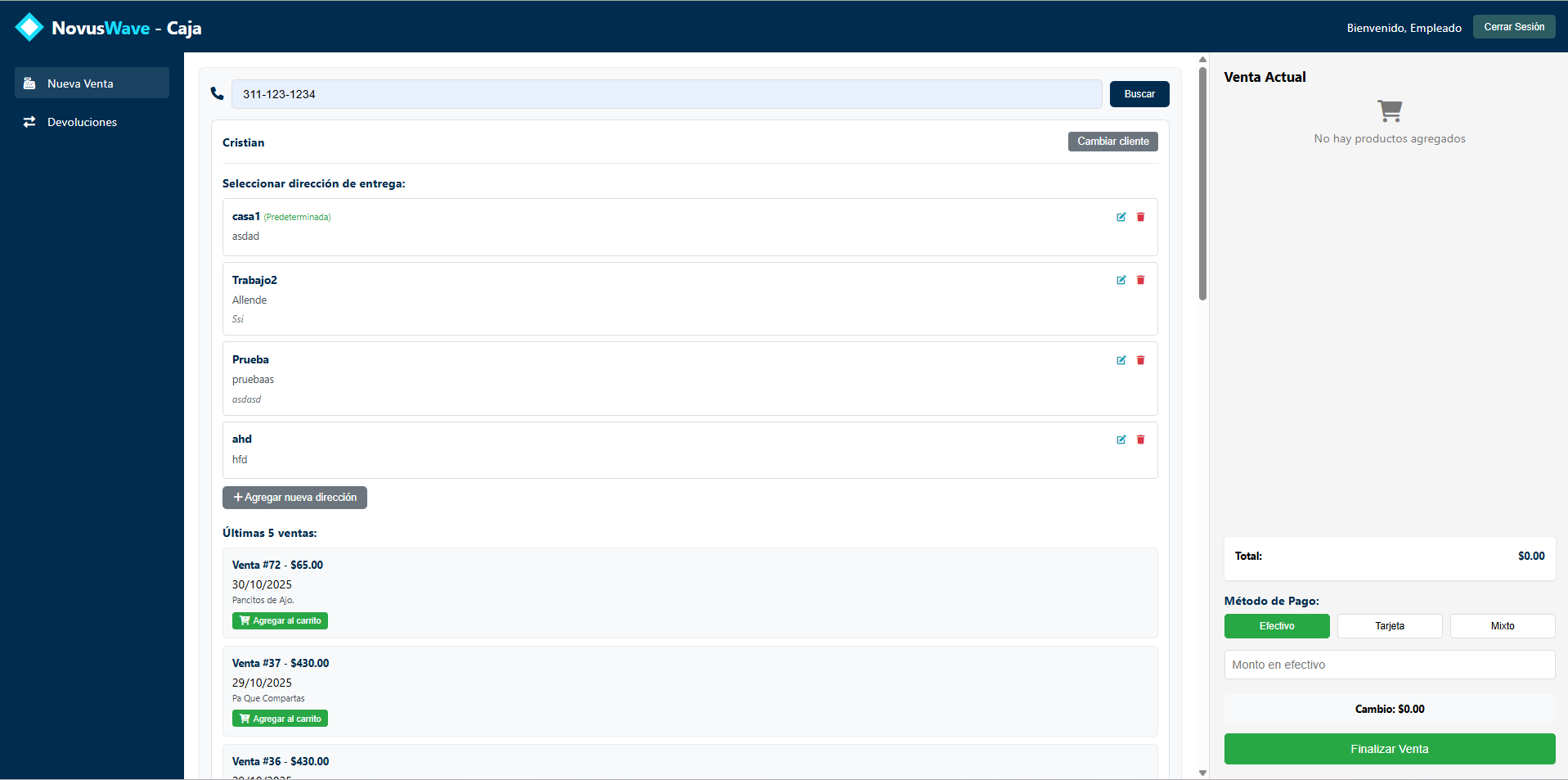Click the main panel vertical scrollbar
1568x780 pixels.
tap(1202, 184)
